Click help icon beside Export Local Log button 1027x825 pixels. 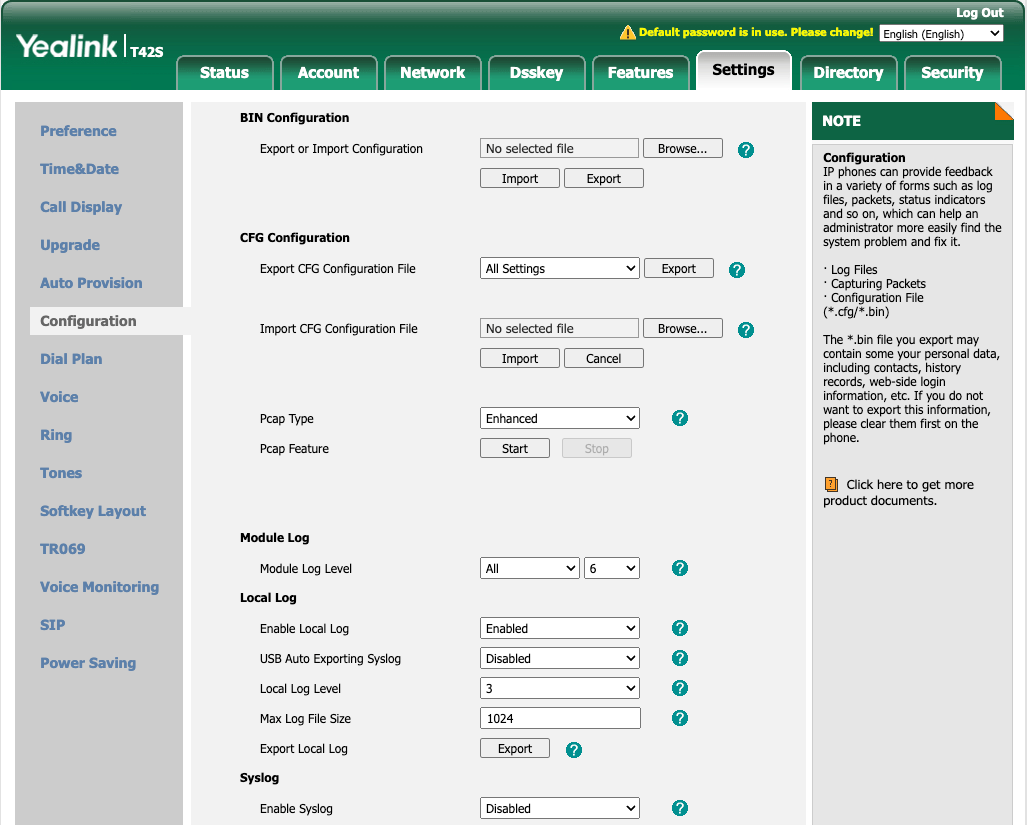tap(574, 750)
